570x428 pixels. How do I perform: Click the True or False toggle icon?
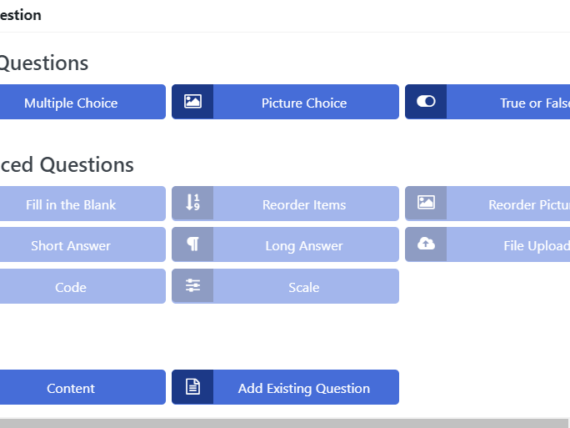coord(426,101)
